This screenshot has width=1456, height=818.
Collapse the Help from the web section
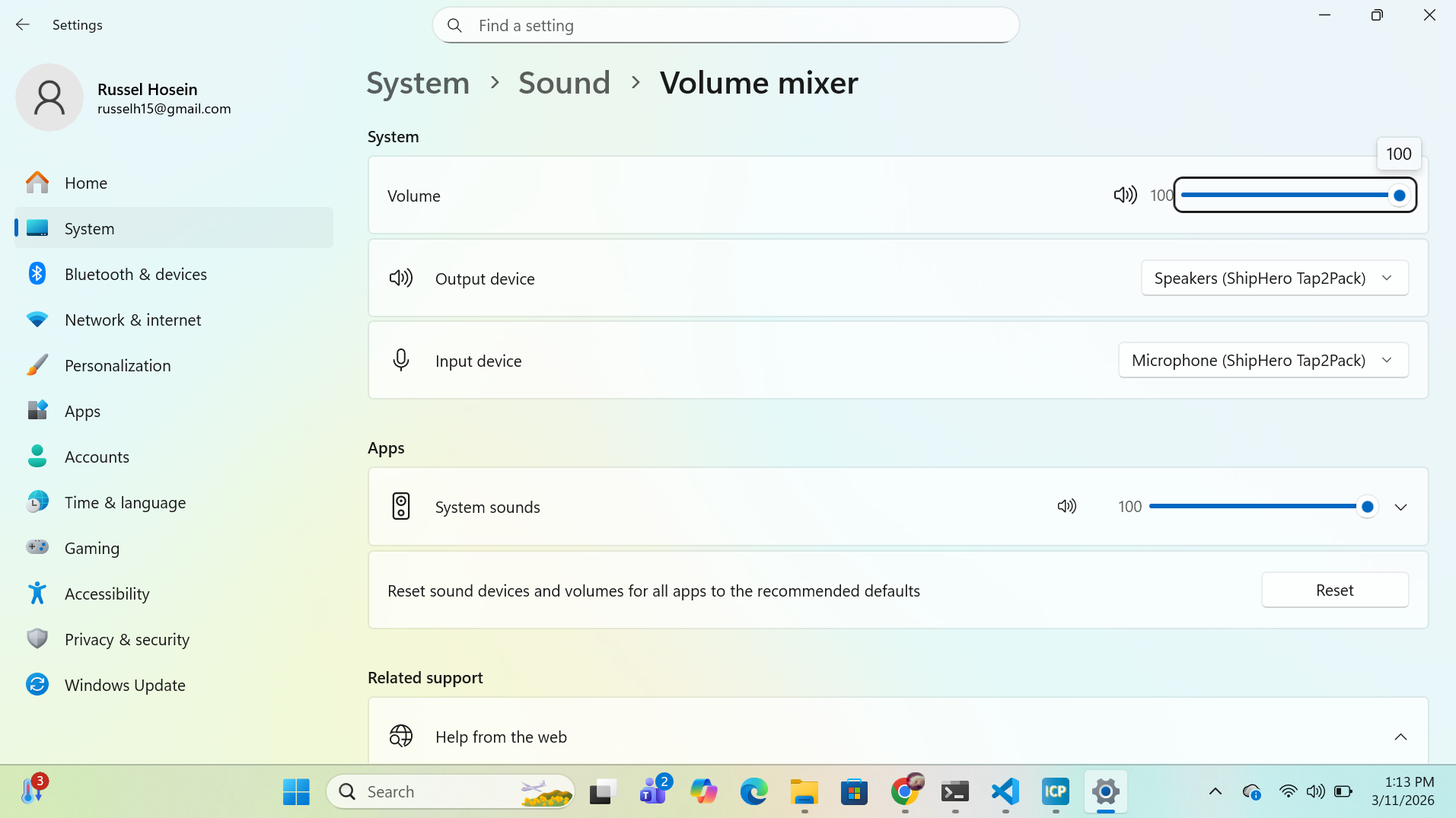(x=1400, y=737)
